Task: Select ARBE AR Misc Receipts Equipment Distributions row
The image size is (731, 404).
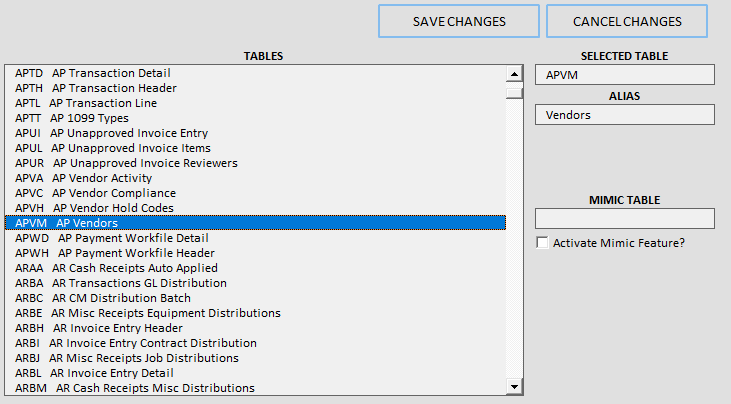Action: 255,313
